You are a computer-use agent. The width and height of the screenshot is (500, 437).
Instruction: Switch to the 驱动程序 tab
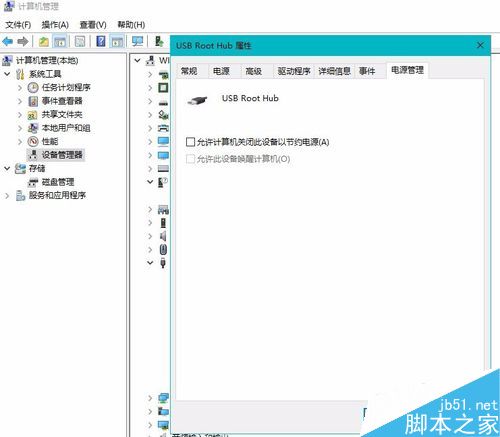294,71
